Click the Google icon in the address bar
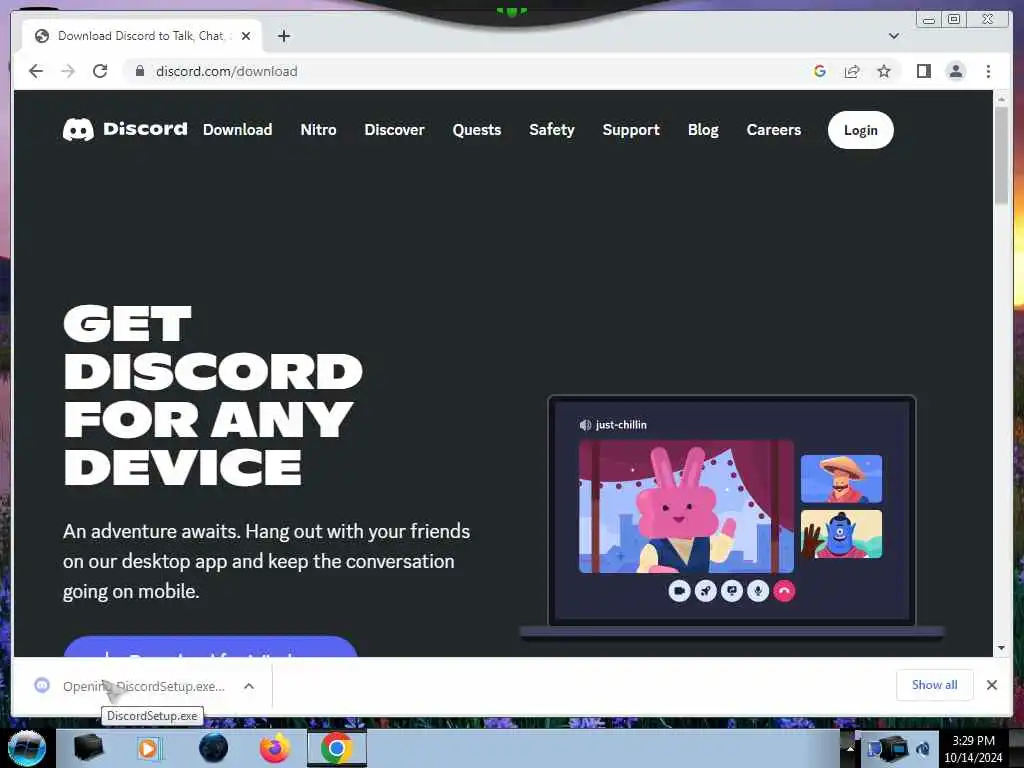This screenshot has width=1024, height=768. click(x=820, y=71)
